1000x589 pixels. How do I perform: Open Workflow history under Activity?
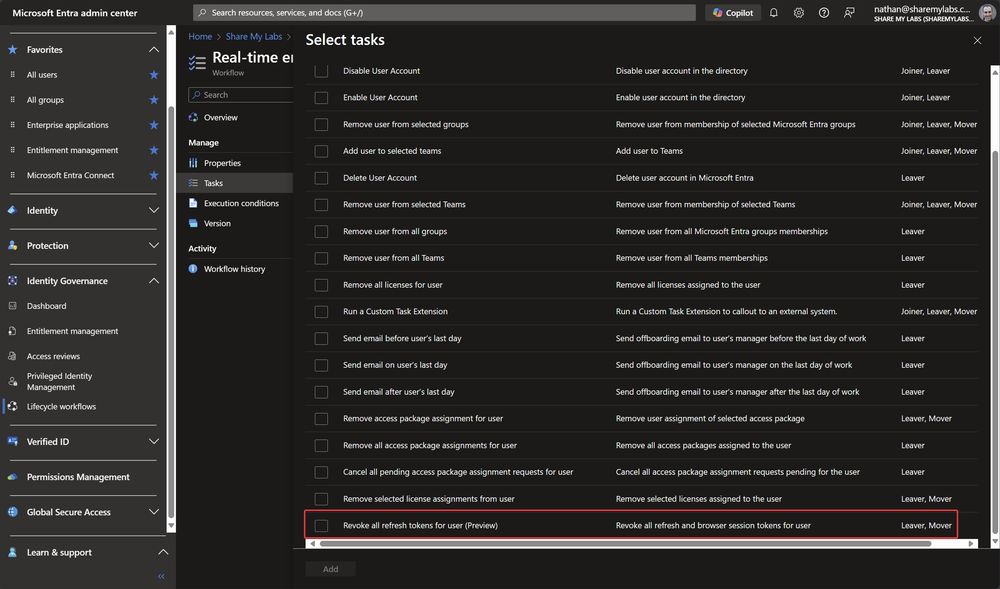point(234,269)
